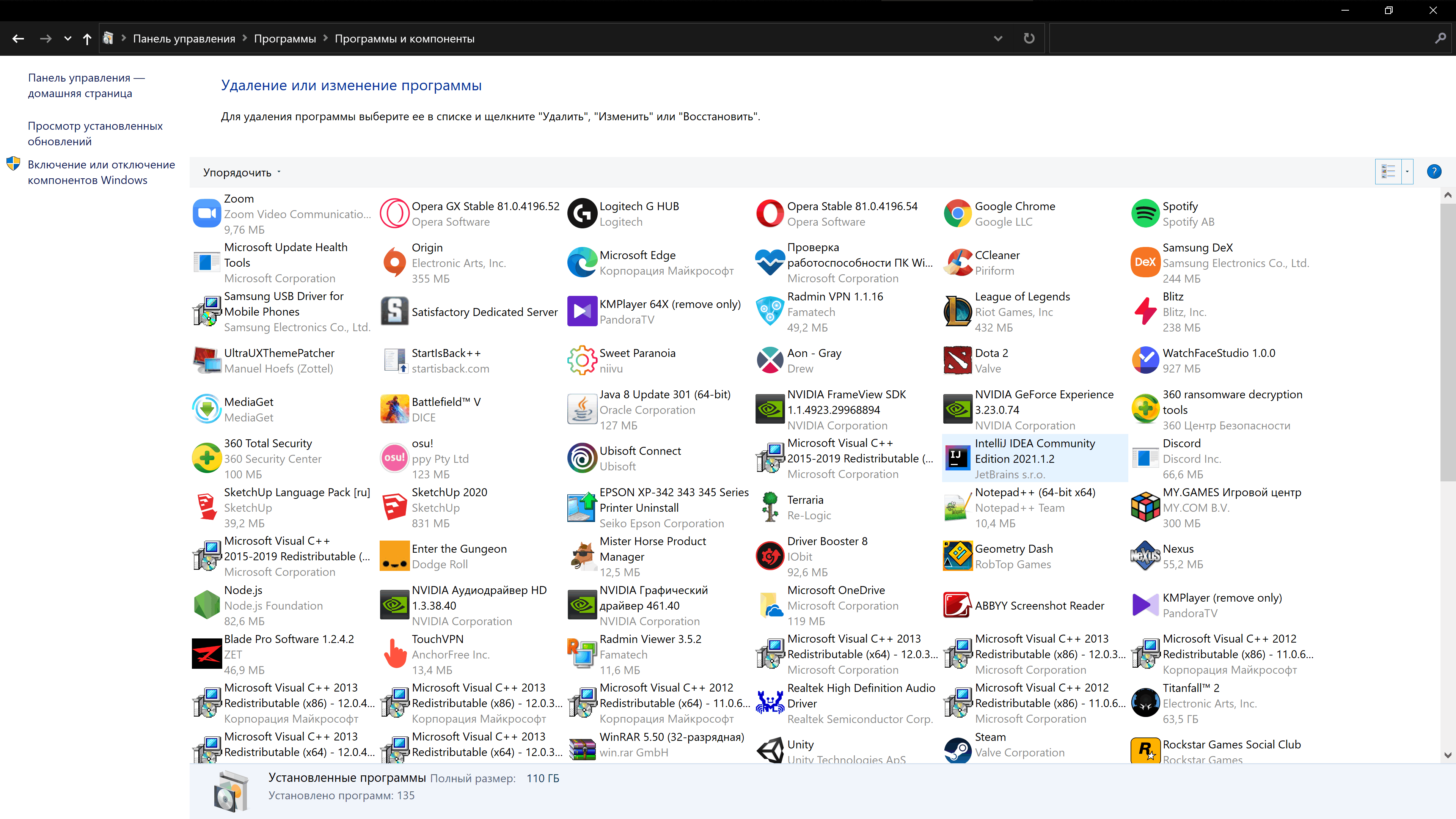This screenshot has height=819, width=1456.
Task: Select the WatchFaceStudio icon
Action: 1145,361
